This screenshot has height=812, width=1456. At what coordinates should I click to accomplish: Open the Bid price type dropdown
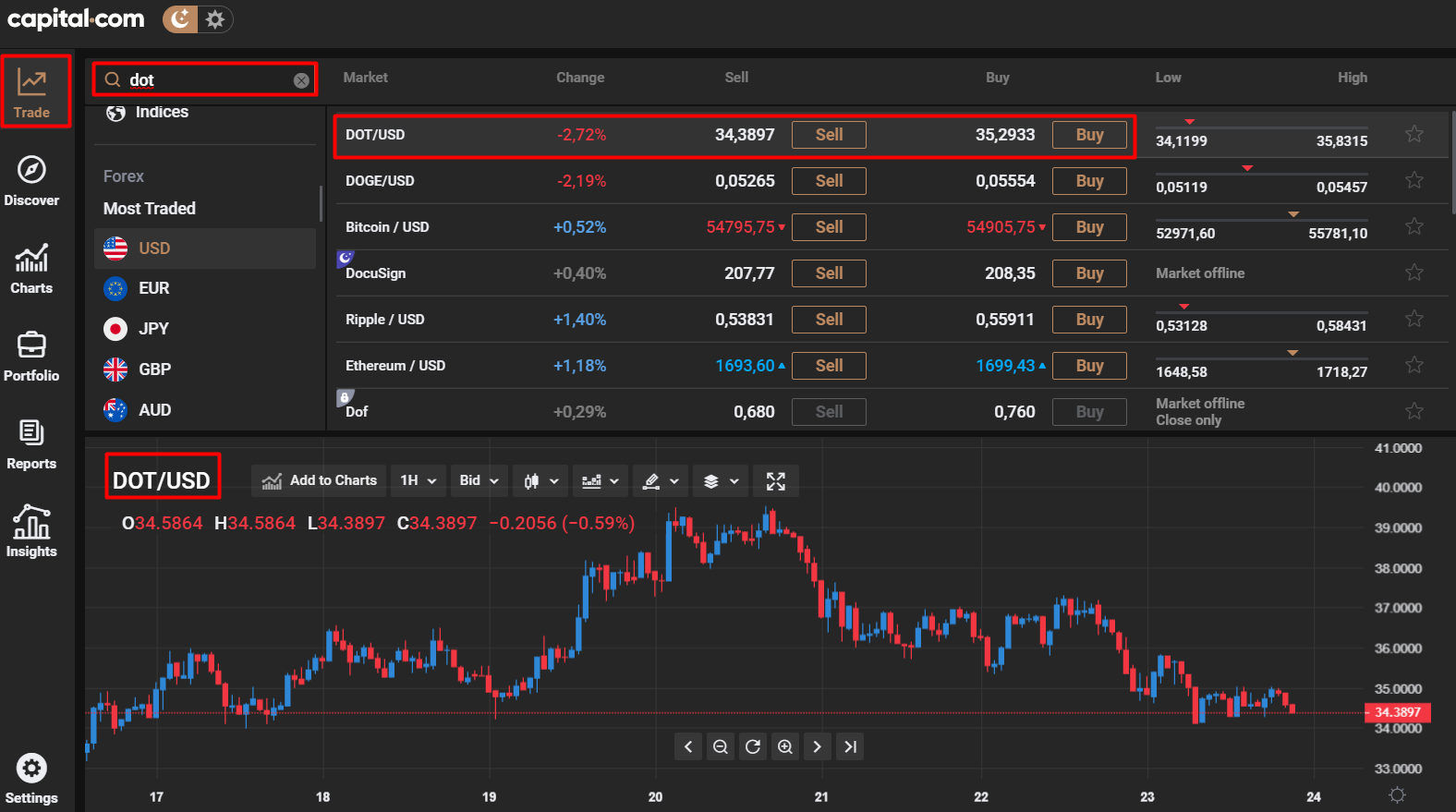pos(479,480)
